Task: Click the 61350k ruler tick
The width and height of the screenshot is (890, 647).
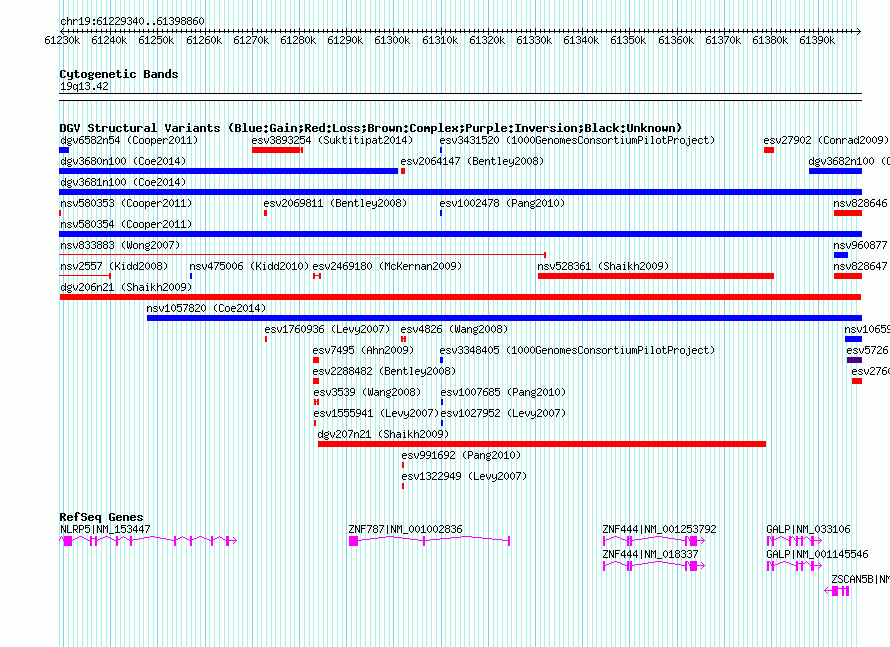Action: click(x=628, y=40)
